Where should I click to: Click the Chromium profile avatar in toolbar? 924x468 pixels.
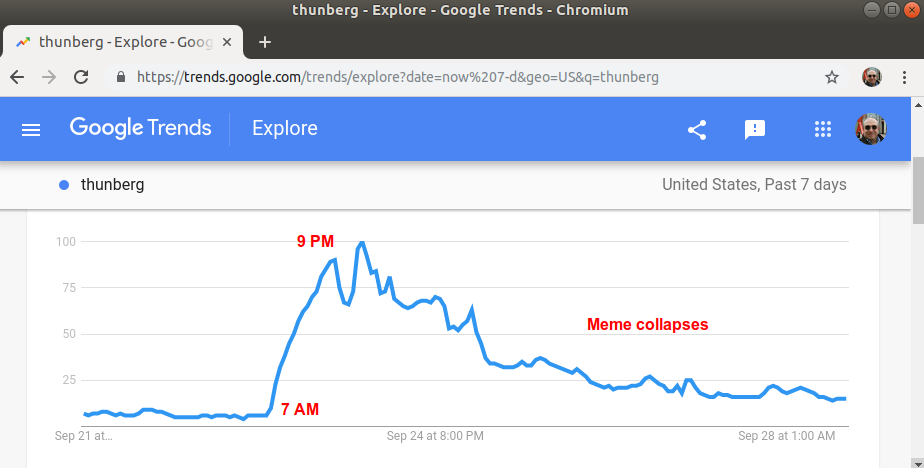(x=872, y=77)
